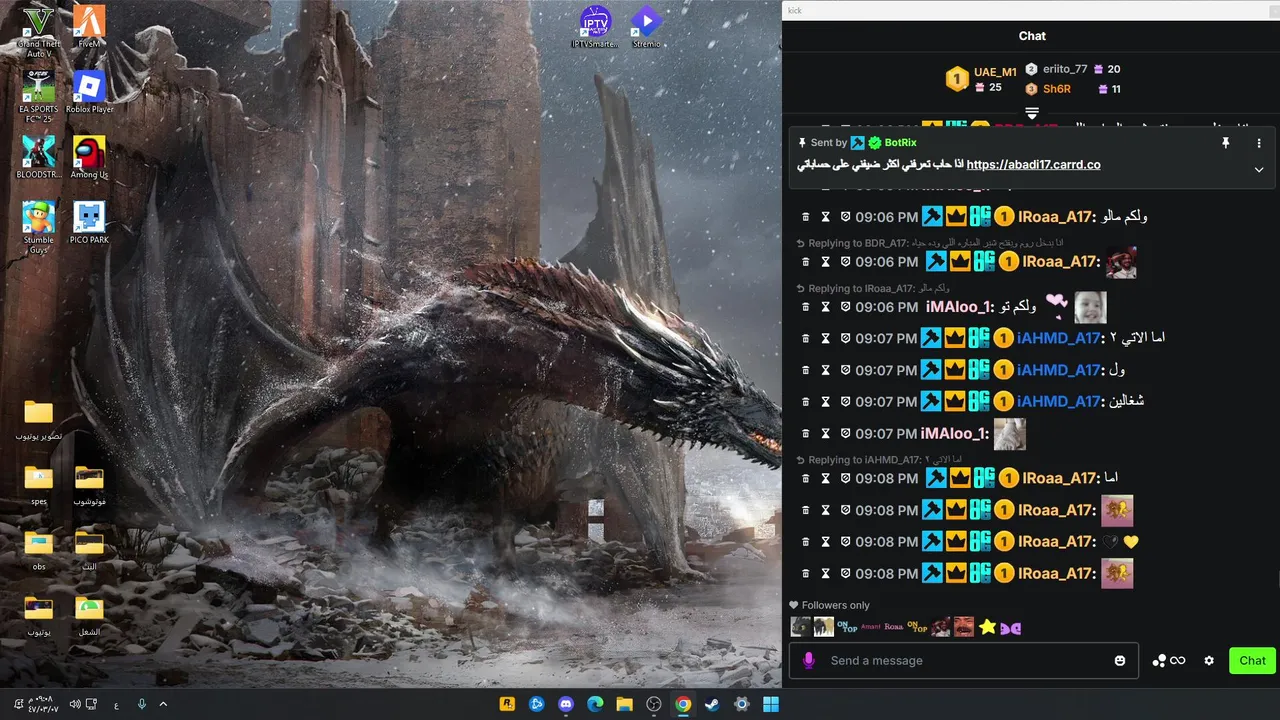Launch Among Us from desktop

(x=89, y=158)
